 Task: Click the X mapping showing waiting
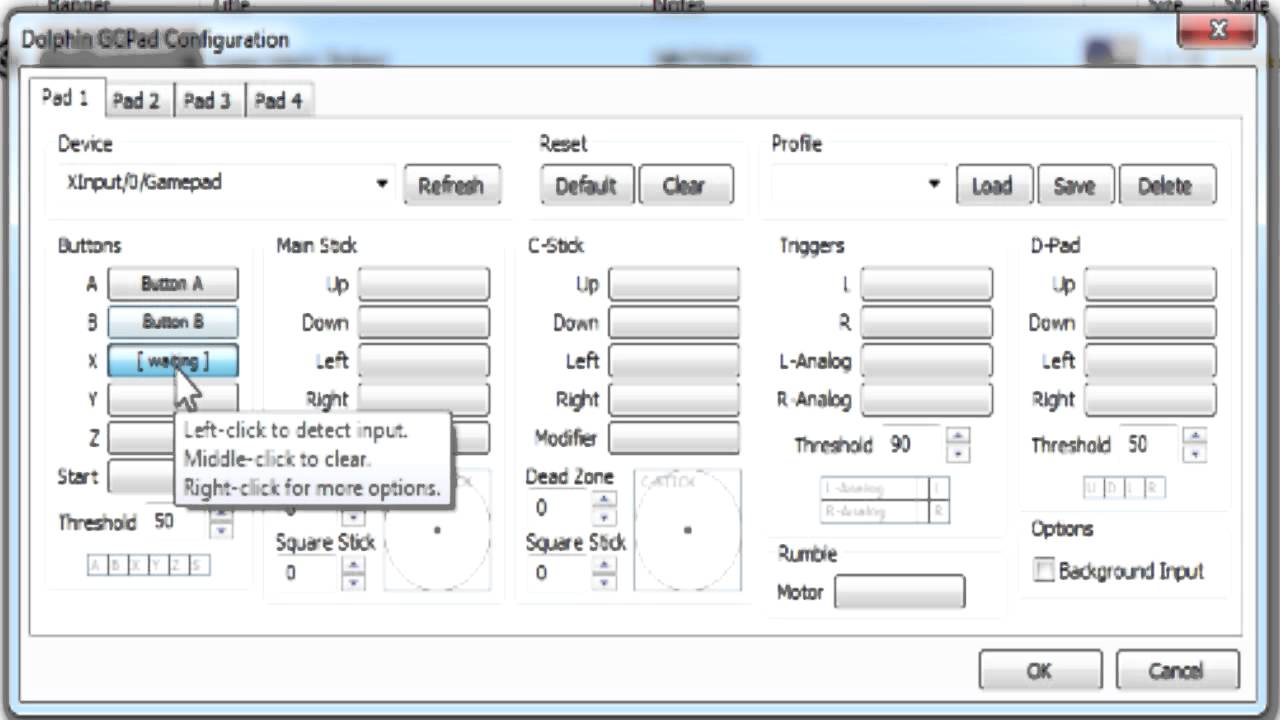(x=173, y=361)
